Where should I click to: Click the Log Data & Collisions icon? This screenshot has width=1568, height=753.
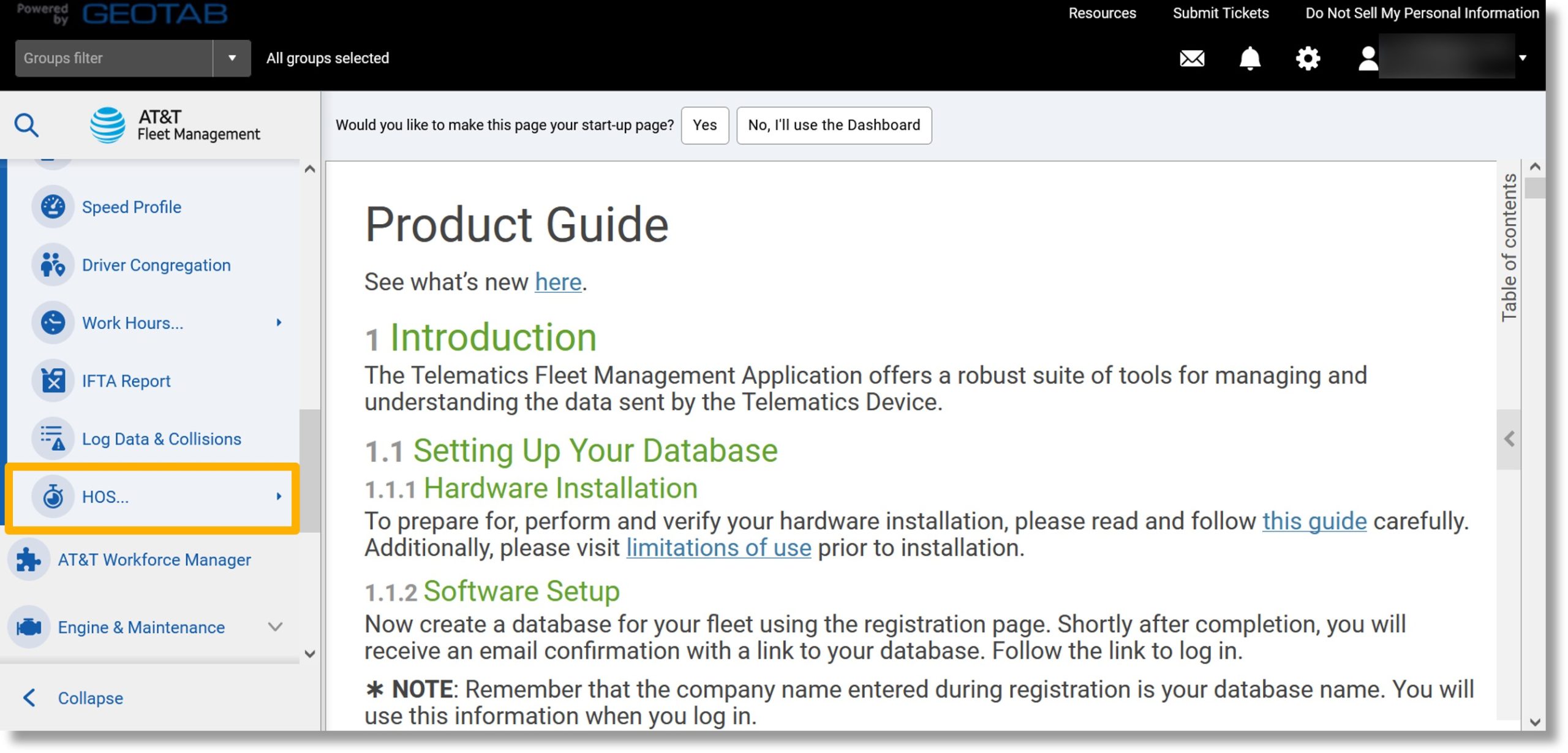pyautogui.click(x=53, y=439)
